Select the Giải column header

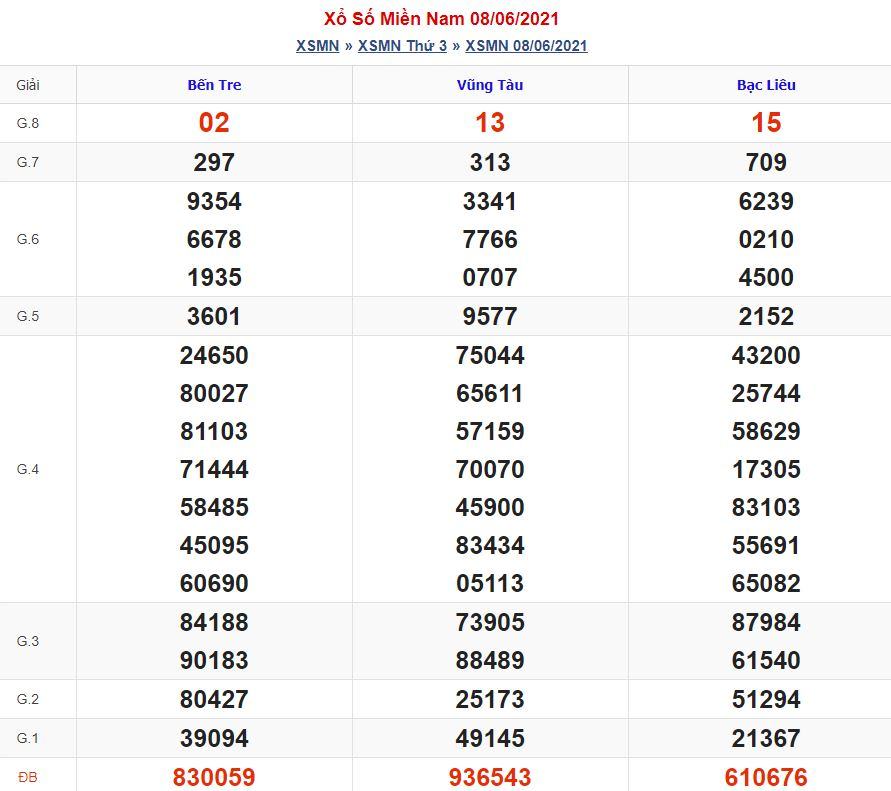28,85
